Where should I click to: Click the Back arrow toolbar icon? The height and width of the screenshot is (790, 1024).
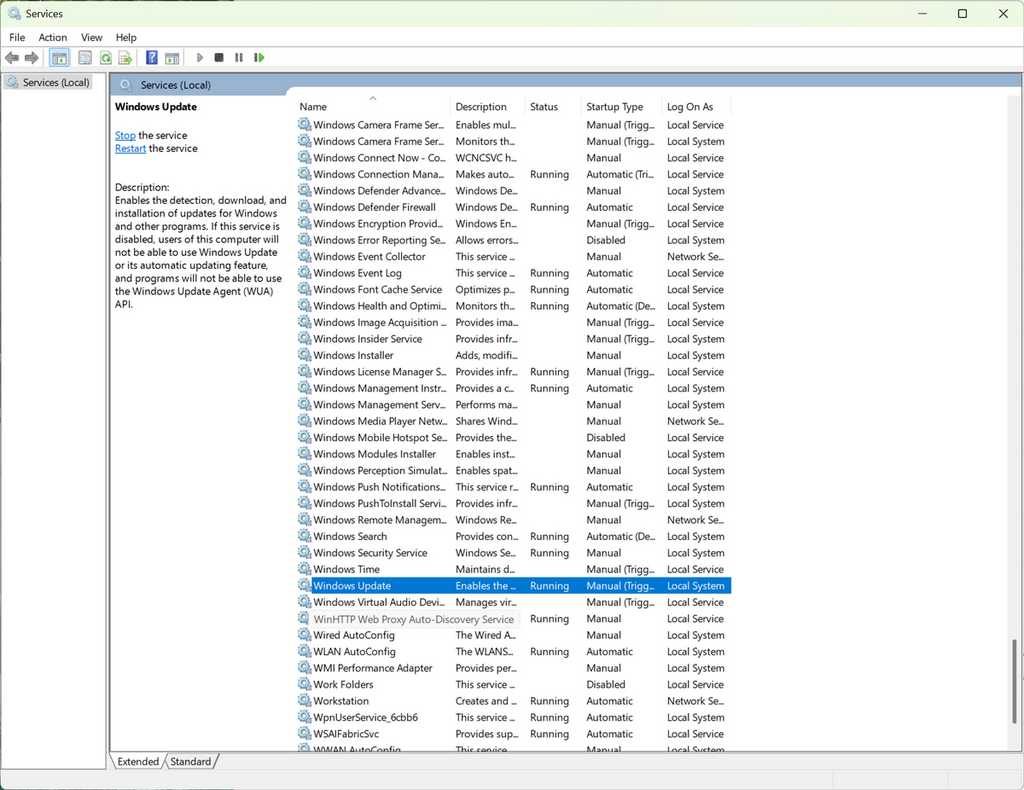point(12,58)
